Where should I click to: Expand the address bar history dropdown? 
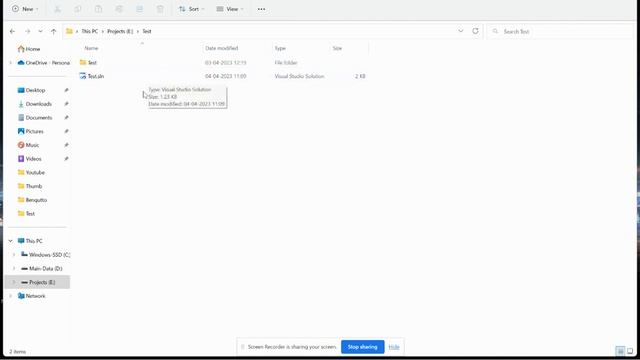point(461,31)
